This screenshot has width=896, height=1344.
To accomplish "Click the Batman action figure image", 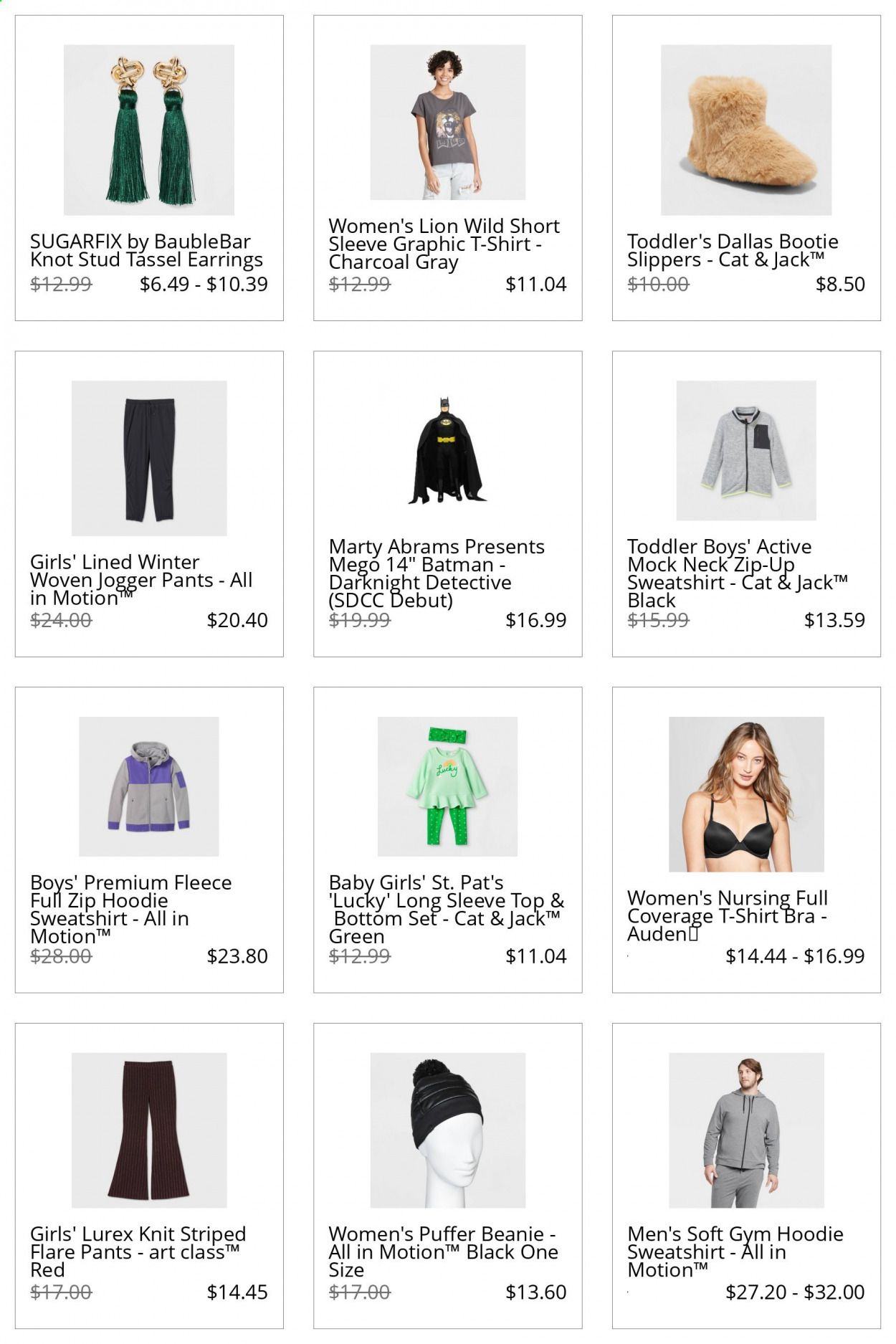I will [447, 450].
